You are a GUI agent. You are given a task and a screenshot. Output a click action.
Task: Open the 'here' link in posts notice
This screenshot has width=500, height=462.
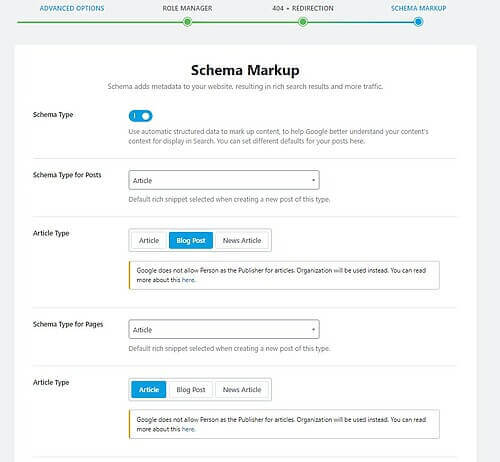coord(188,280)
